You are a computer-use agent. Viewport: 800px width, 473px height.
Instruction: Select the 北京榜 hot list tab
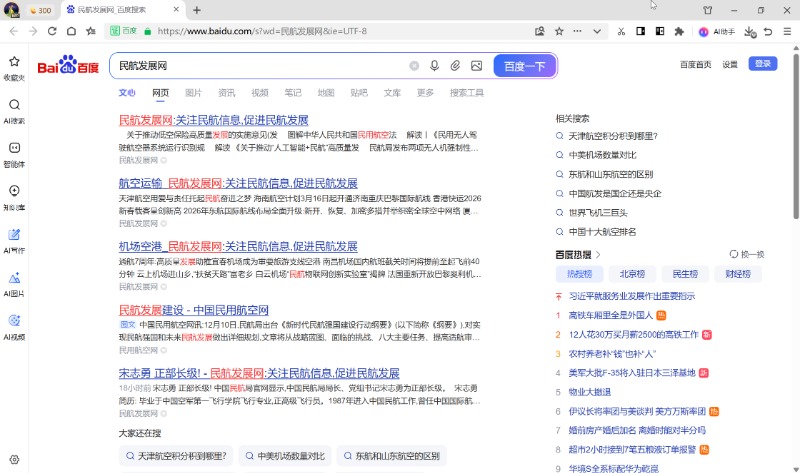tap(632, 273)
